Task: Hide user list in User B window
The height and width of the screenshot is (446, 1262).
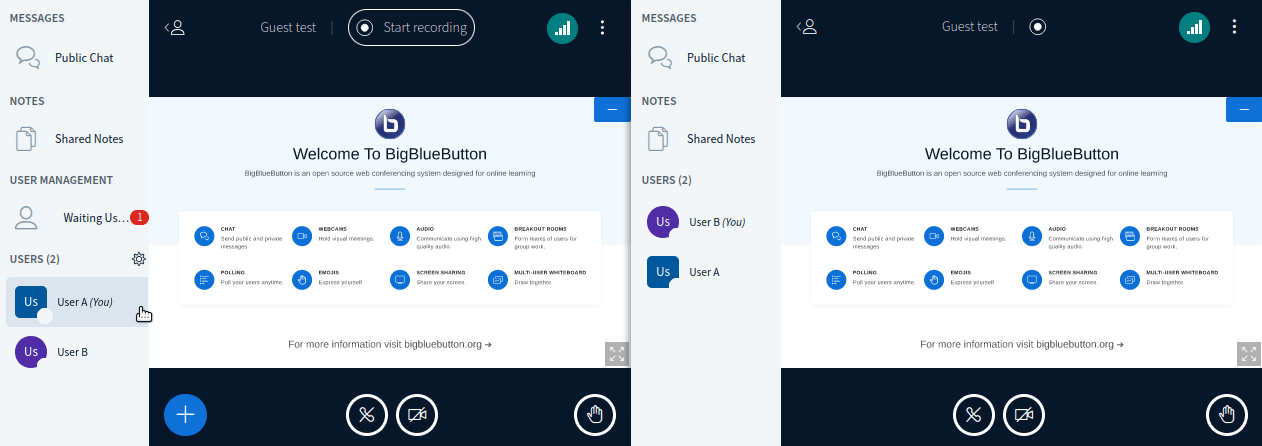Action: point(807,28)
